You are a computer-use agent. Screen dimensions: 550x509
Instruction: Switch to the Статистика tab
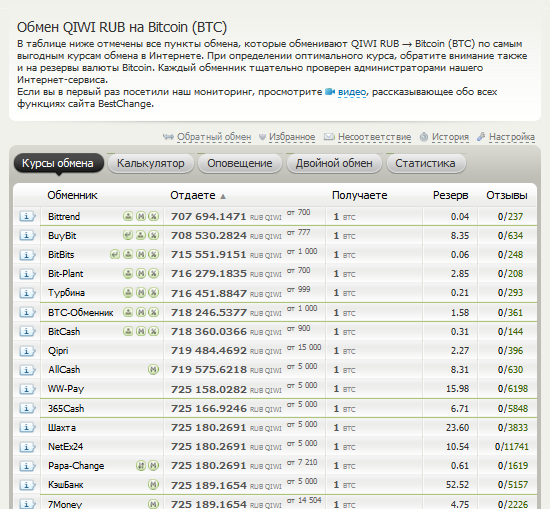pos(425,163)
